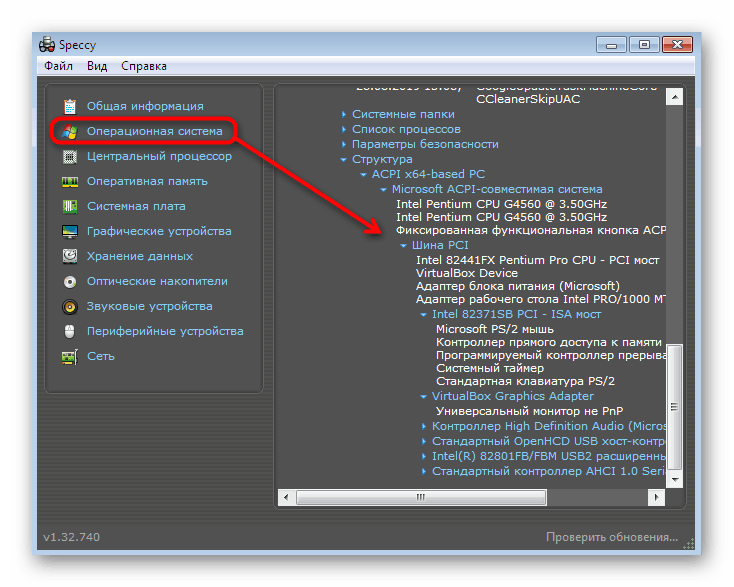Expand the Контроллер High Definition Audio node

coord(424,426)
